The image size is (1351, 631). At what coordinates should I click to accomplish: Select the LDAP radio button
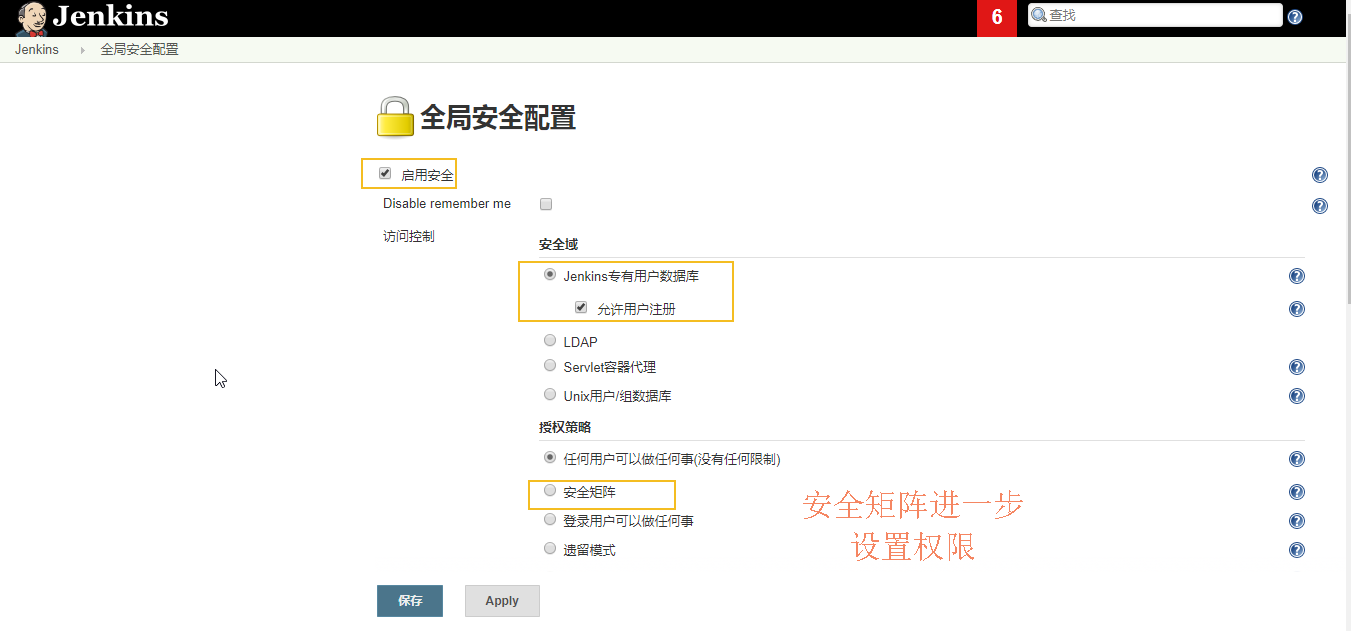point(550,340)
